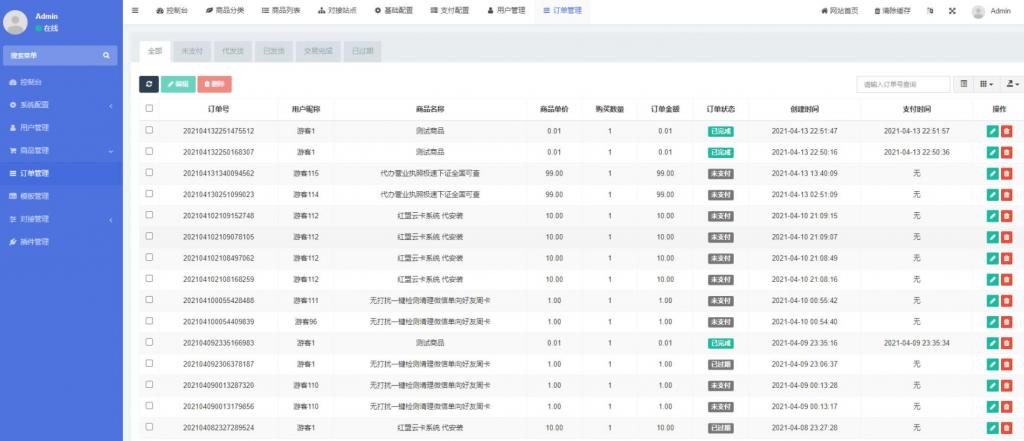Toggle the table card view icon
Screen dimensions: 1024x441
pyautogui.click(x=964, y=84)
